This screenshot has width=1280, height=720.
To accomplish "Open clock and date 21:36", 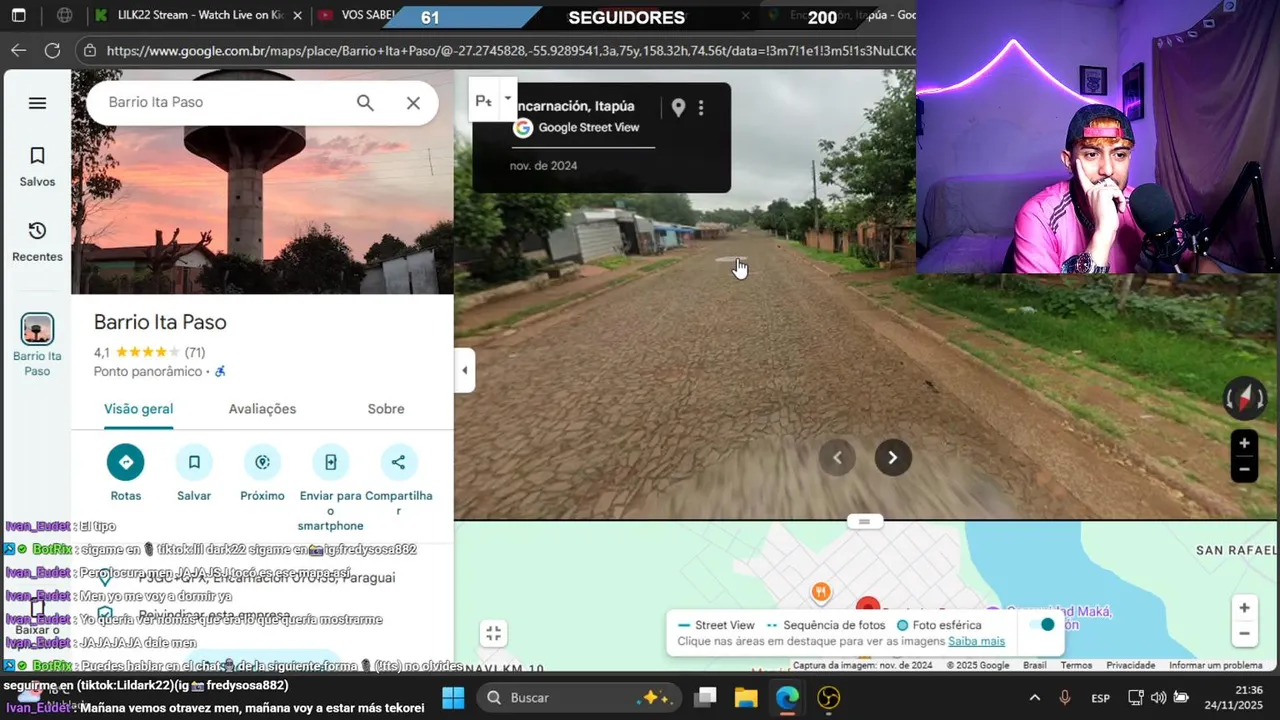I will click(x=1236, y=697).
